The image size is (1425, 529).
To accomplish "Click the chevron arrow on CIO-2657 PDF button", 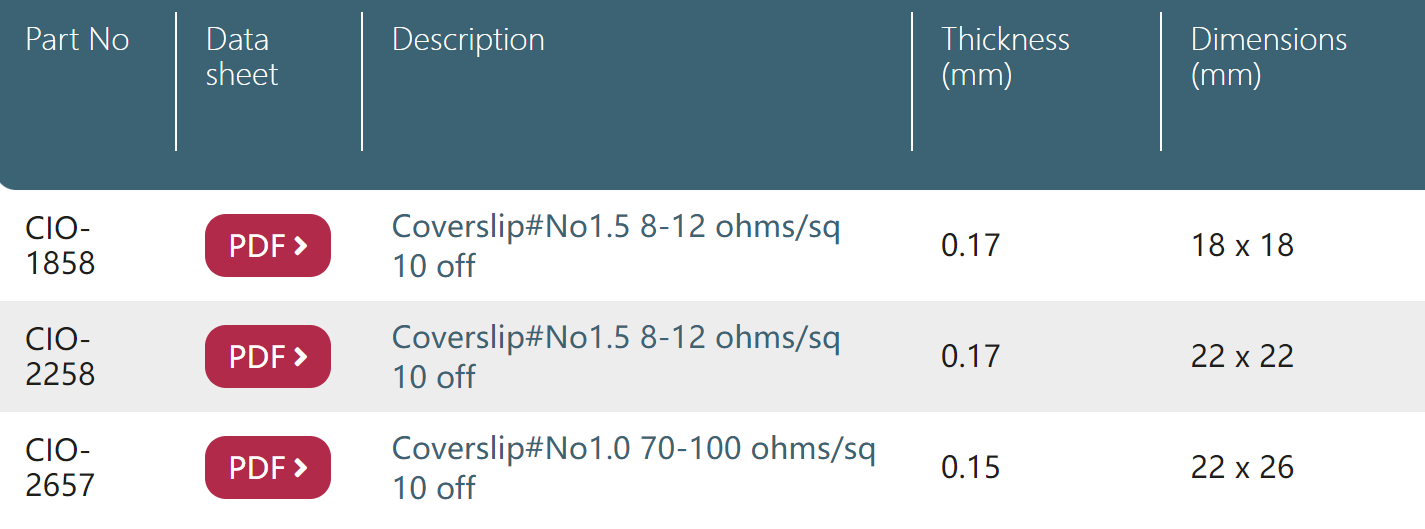I will point(300,467).
